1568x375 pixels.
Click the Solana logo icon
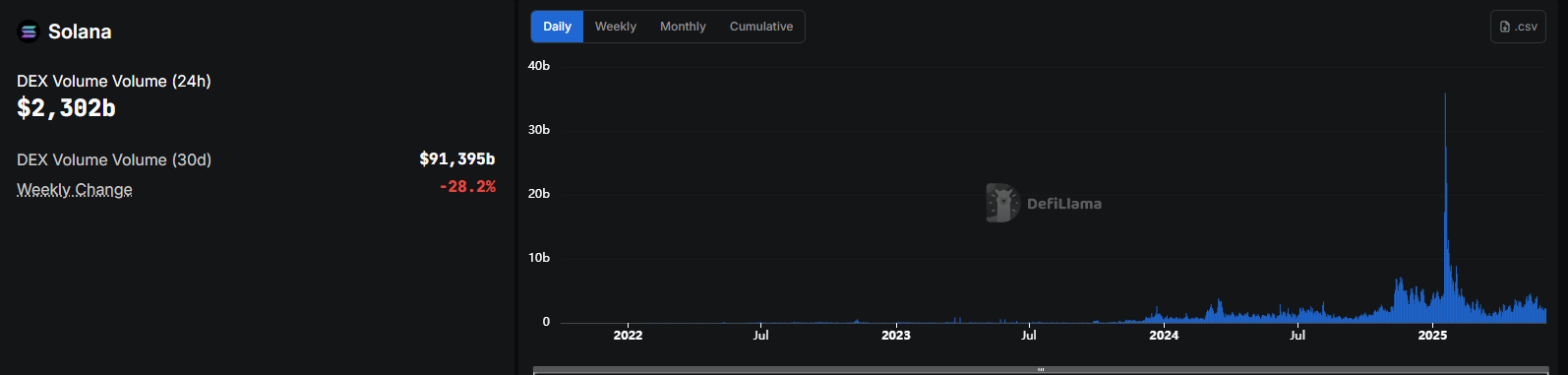click(29, 31)
